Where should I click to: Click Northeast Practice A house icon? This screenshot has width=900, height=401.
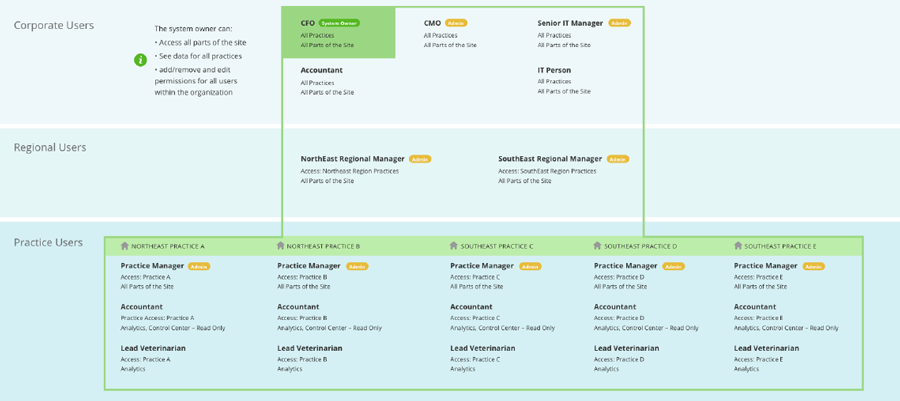[125, 246]
